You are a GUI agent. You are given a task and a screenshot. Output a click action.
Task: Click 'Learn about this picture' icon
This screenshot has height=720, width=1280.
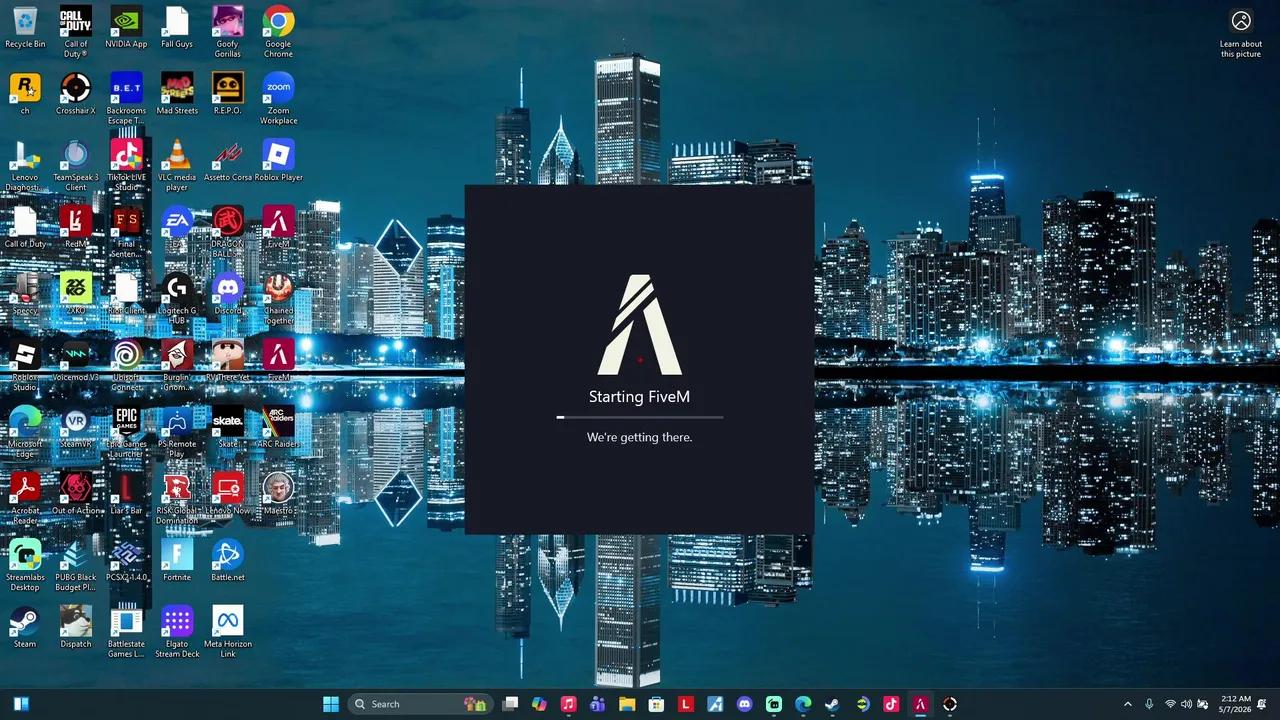[1241, 33]
